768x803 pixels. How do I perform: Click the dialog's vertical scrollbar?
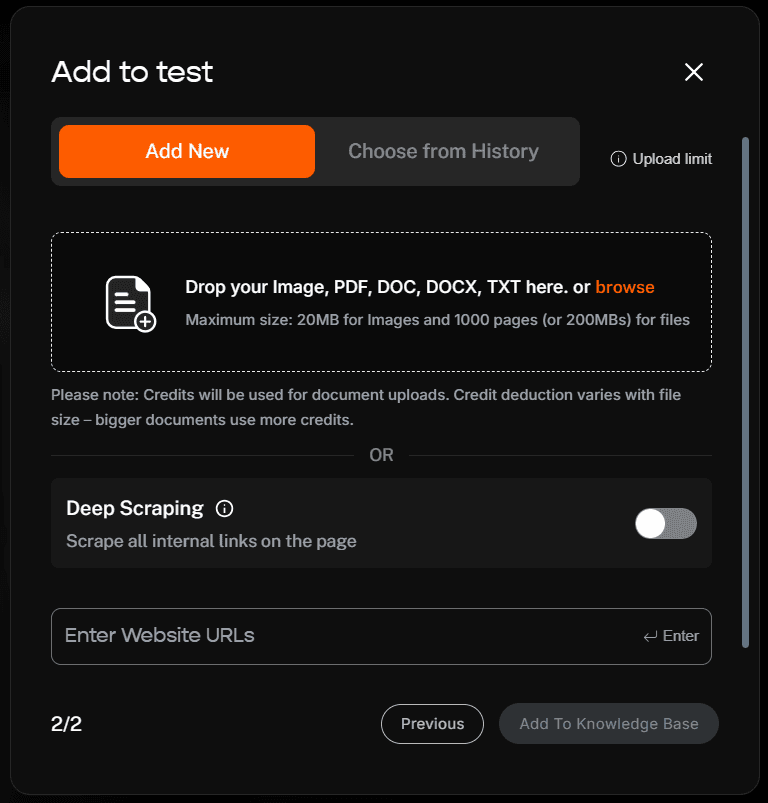click(745, 390)
